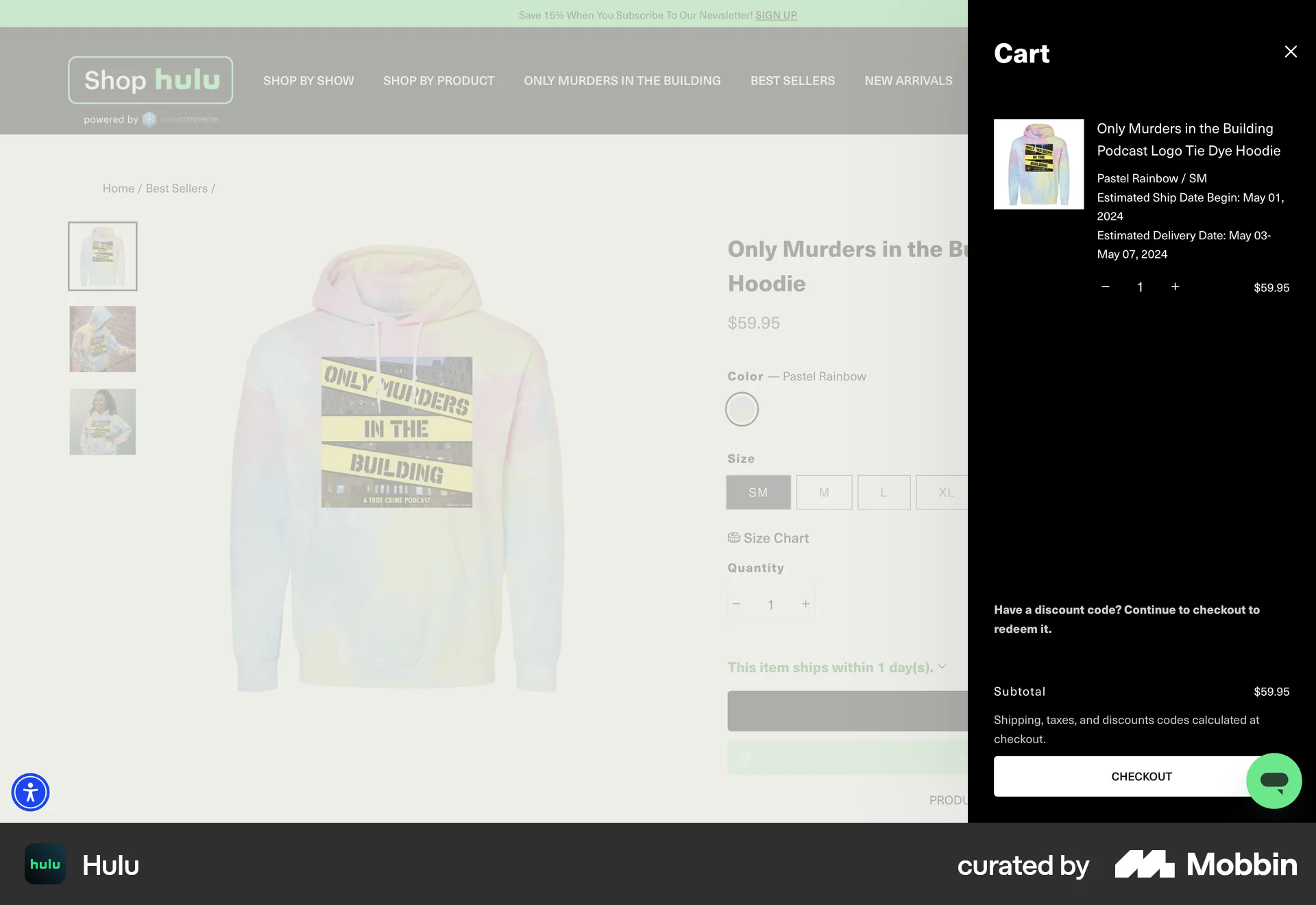Open the Size Chart
The image size is (1316, 905).
[768, 538]
